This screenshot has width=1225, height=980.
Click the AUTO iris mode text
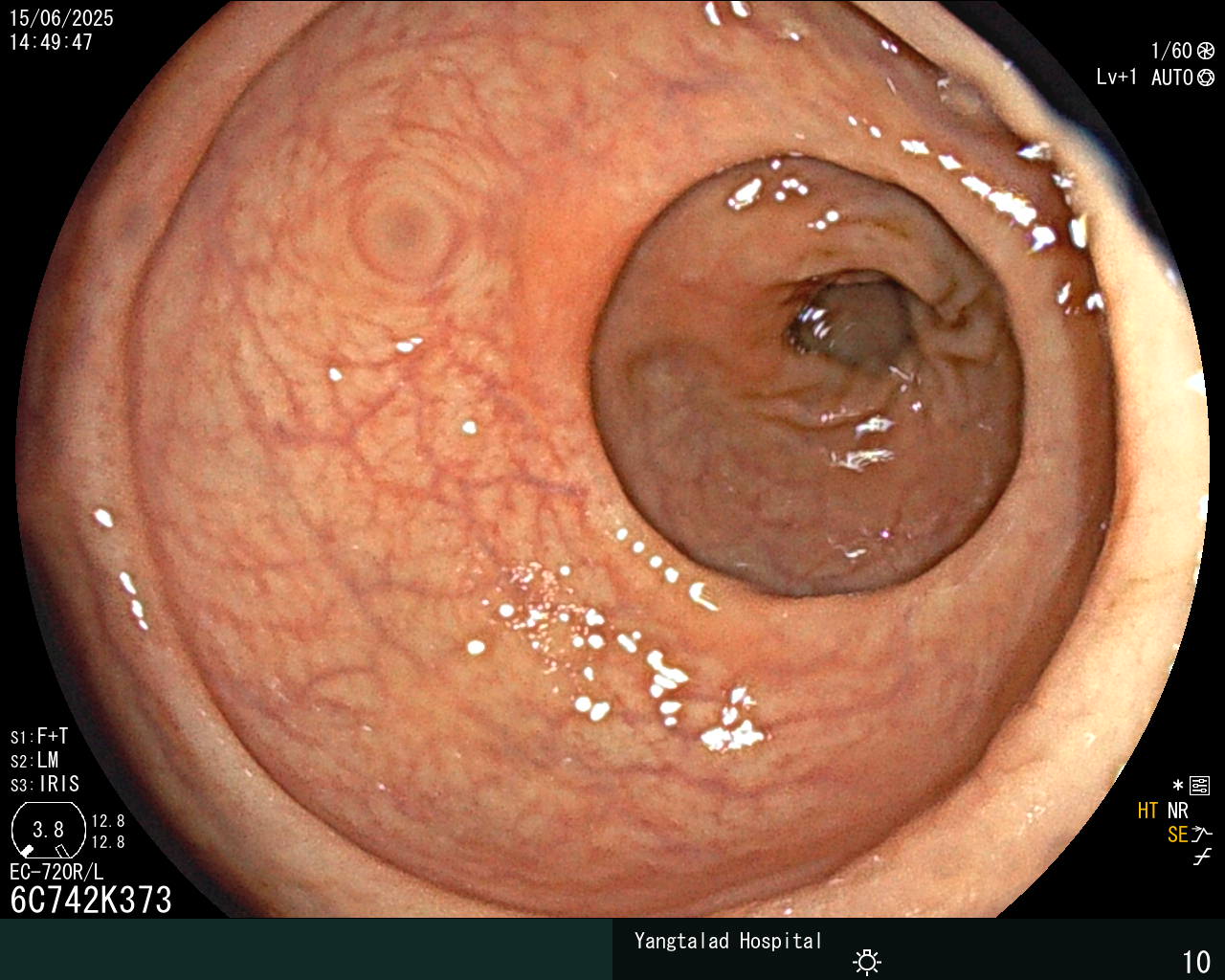[x=1171, y=78]
